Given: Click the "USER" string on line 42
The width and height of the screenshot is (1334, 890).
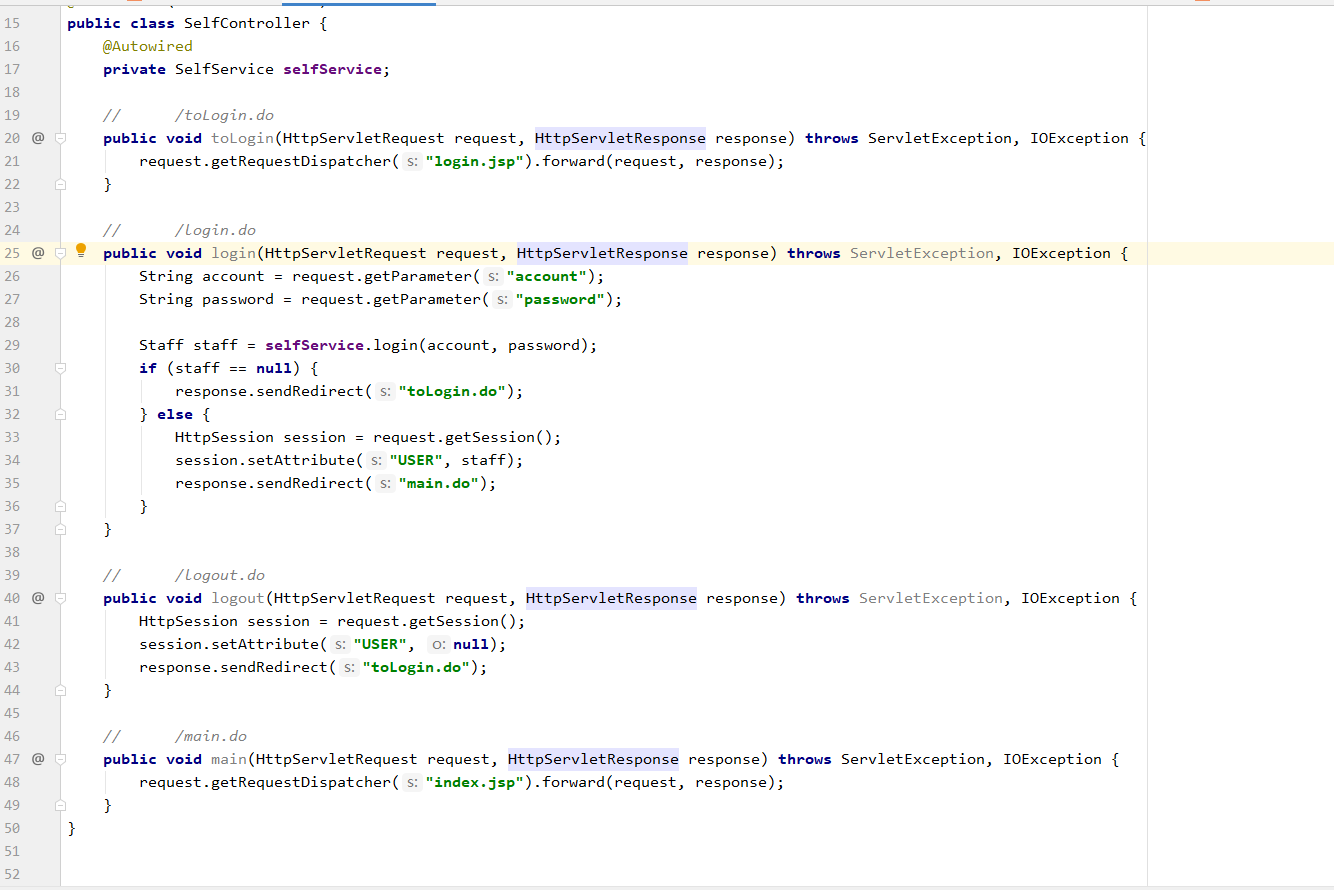Looking at the screenshot, I should coord(380,644).
